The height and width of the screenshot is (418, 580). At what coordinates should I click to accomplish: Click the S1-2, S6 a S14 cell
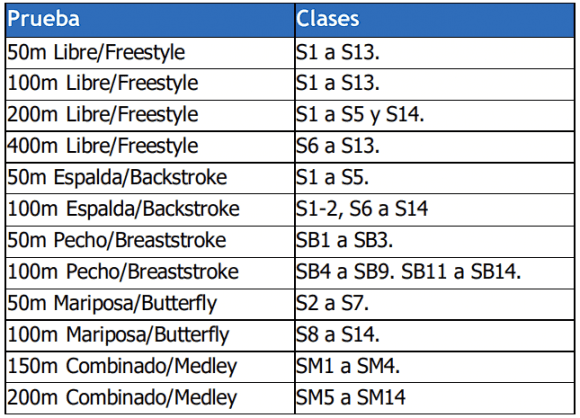click(x=435, y=210)
